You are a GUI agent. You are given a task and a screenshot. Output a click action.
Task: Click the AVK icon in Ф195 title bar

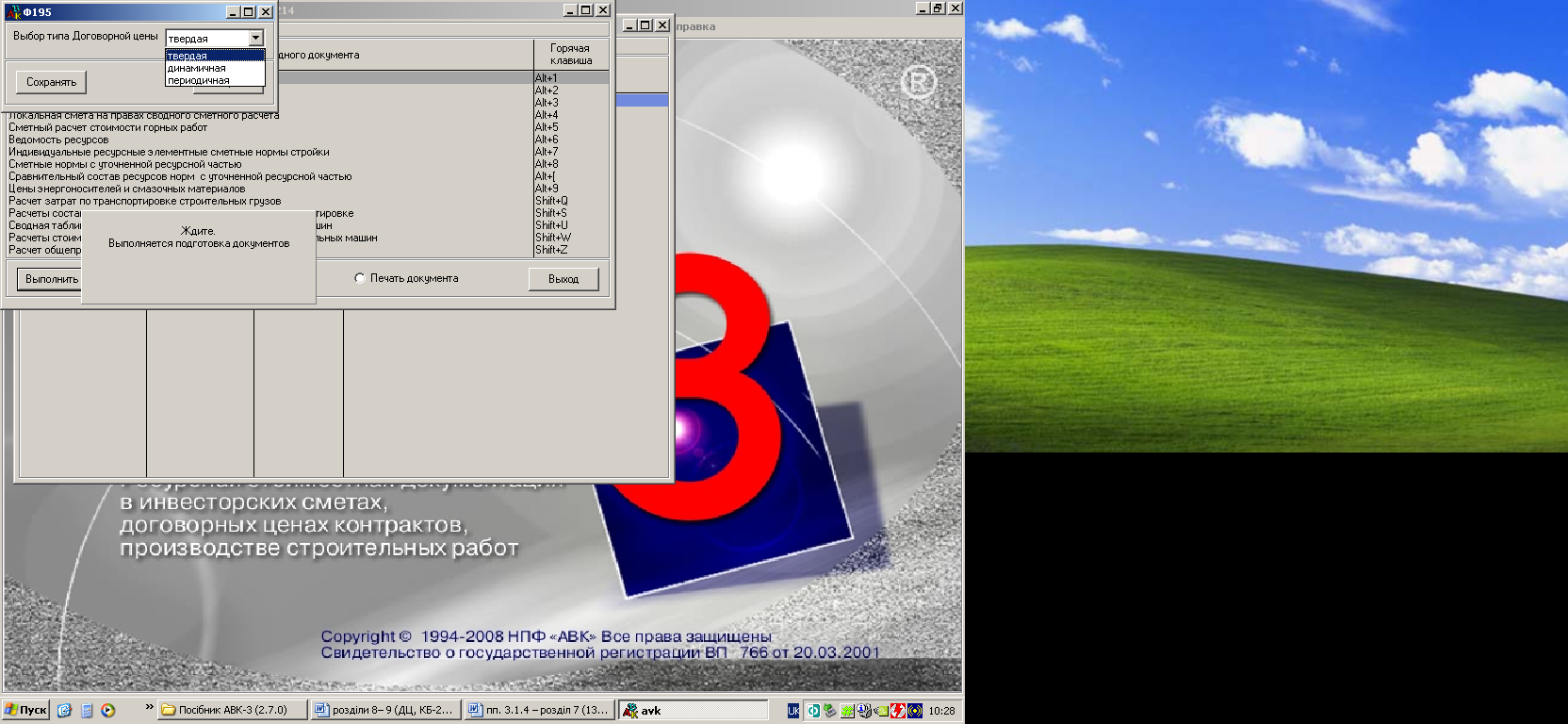[x=14, y=11]
